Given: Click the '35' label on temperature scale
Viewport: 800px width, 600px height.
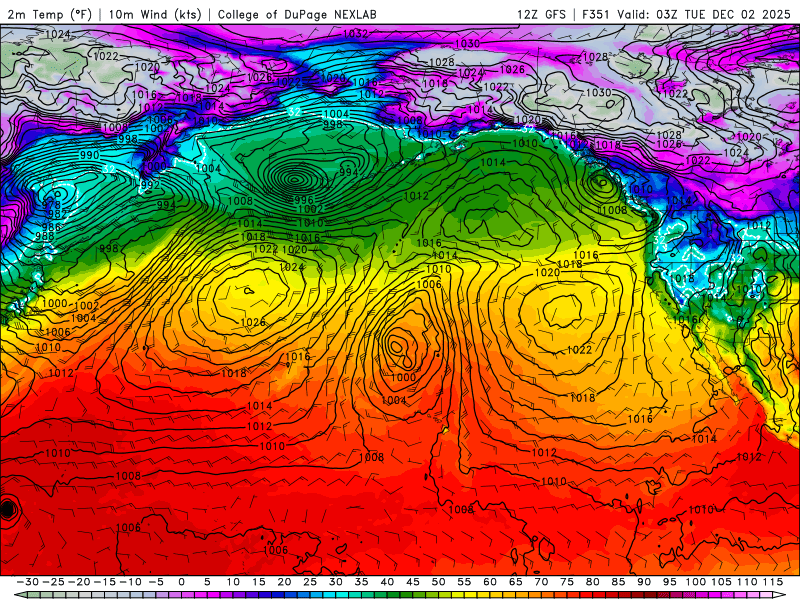Looking at the screenshot, I should (361, 582).
